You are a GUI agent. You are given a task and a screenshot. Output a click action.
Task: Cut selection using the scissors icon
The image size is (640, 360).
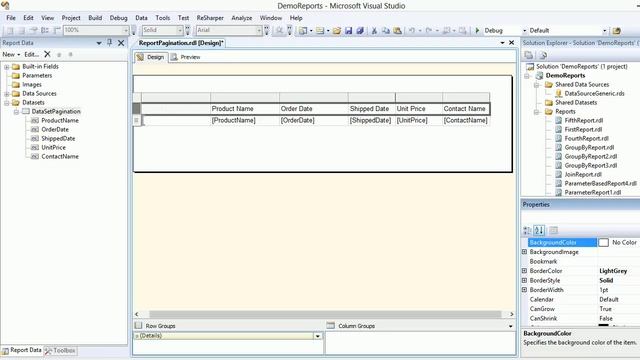coord(374,31)
